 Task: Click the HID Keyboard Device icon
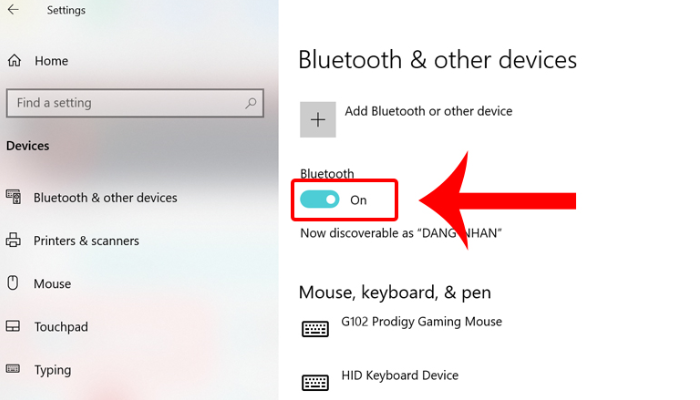pyautogui.click(x=316, y=382)
